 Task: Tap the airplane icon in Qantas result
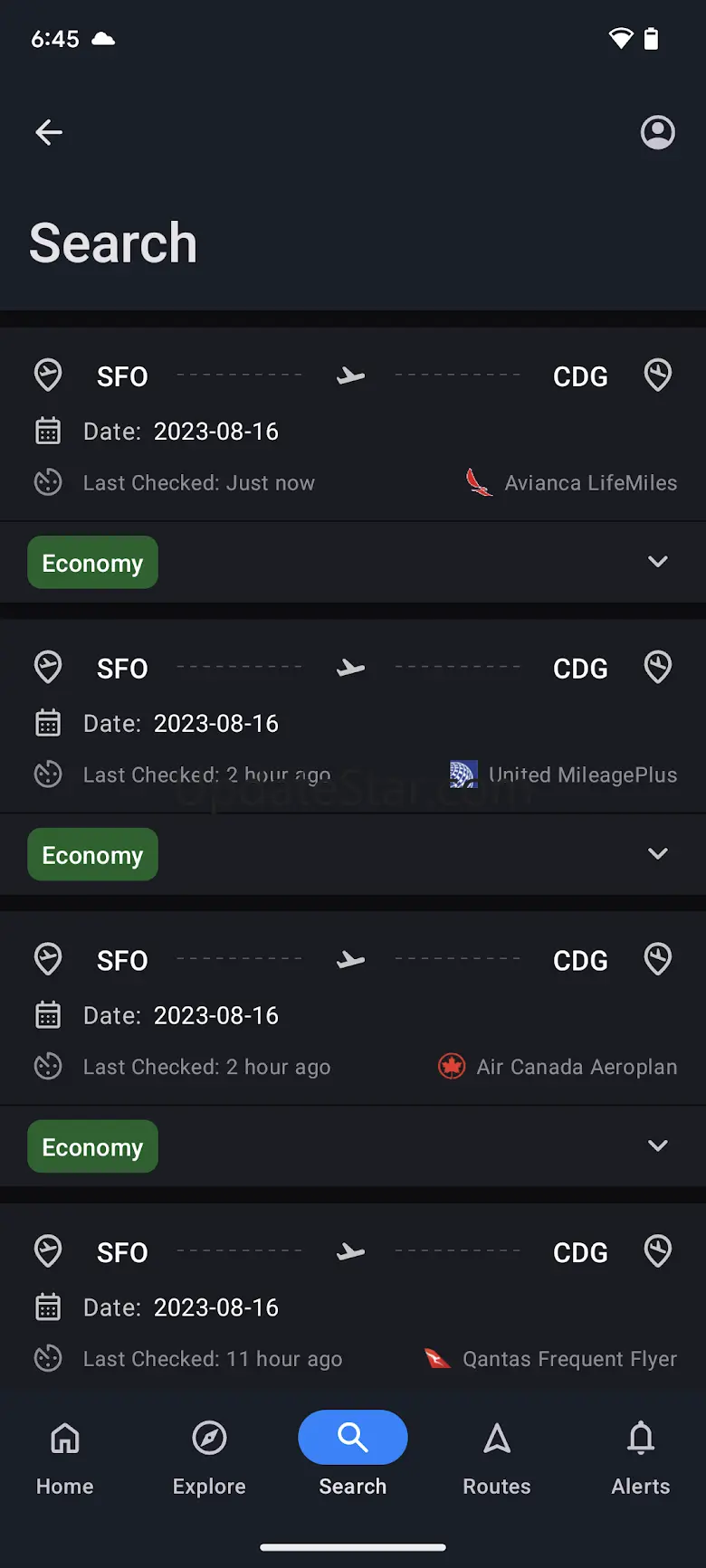(x=350, y=1252)
